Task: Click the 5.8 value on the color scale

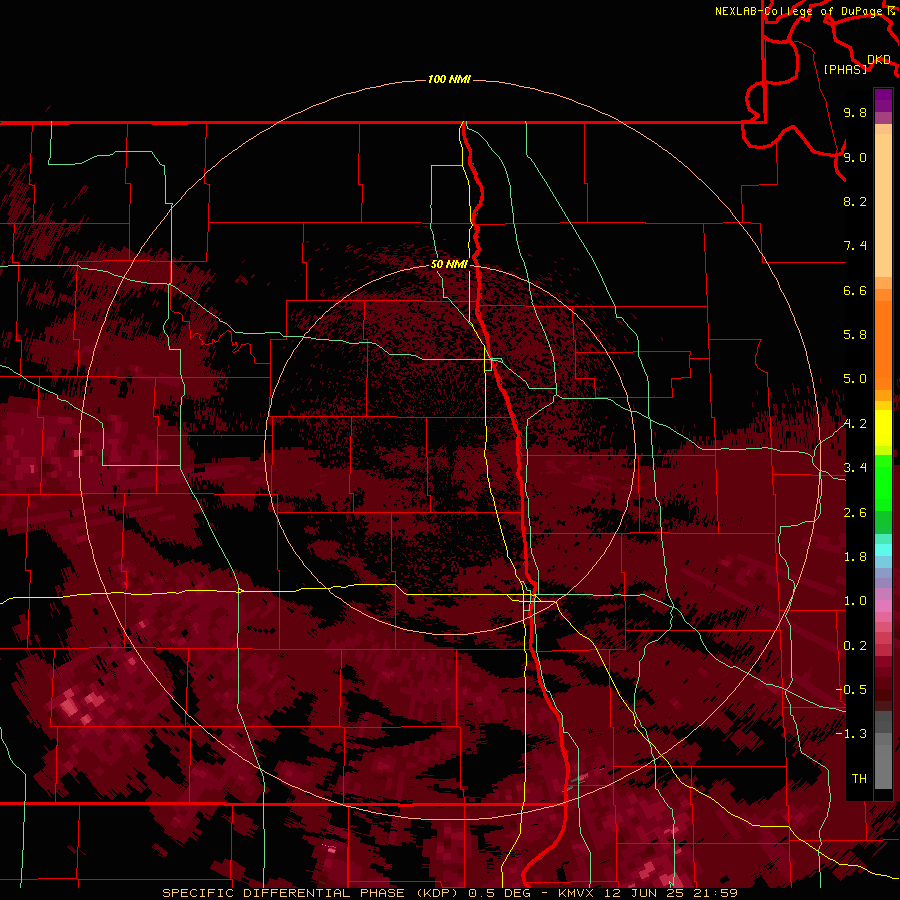Action: click(x=855, y=335)
